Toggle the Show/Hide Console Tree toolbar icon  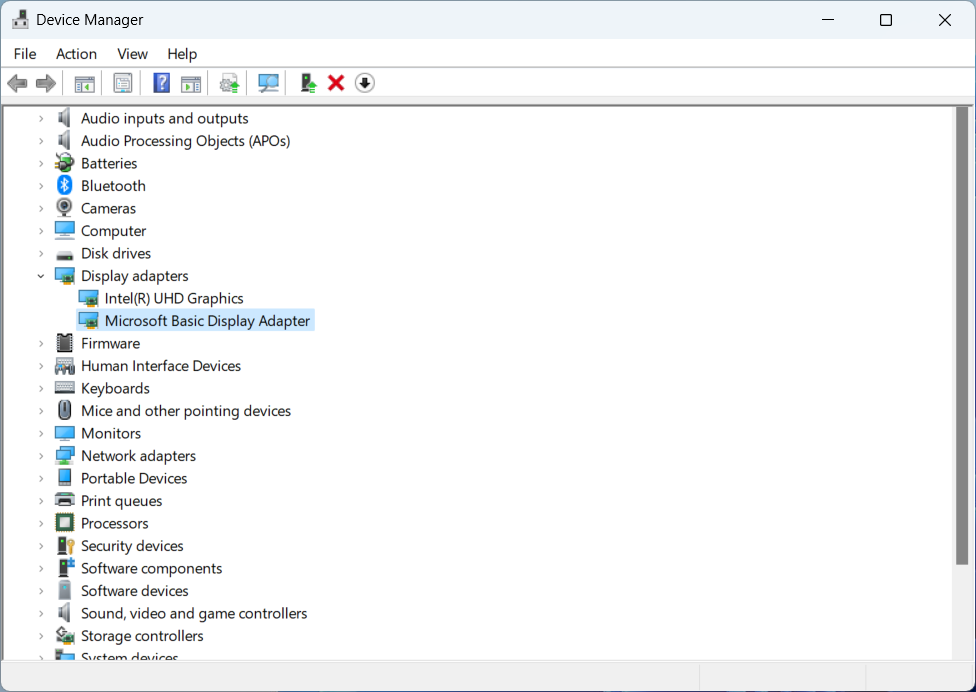(x=85, y=83)
